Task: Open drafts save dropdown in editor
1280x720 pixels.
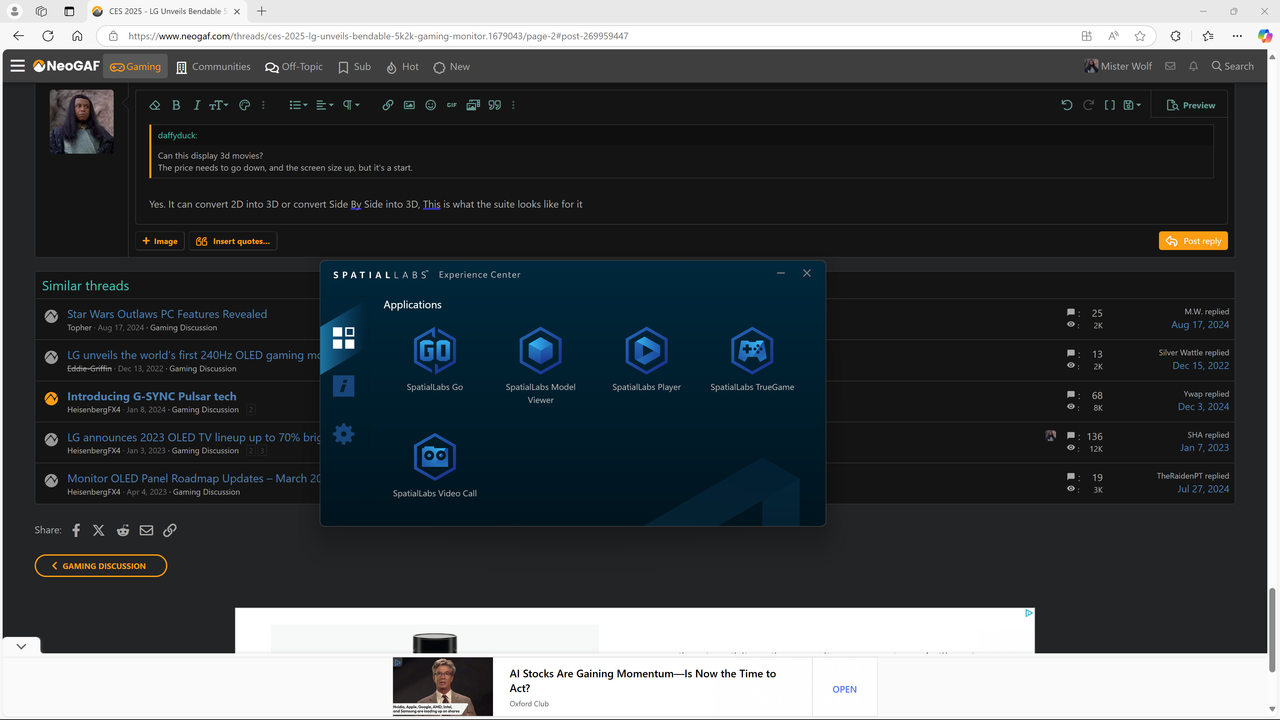Action: click(x=1132, y=105)
